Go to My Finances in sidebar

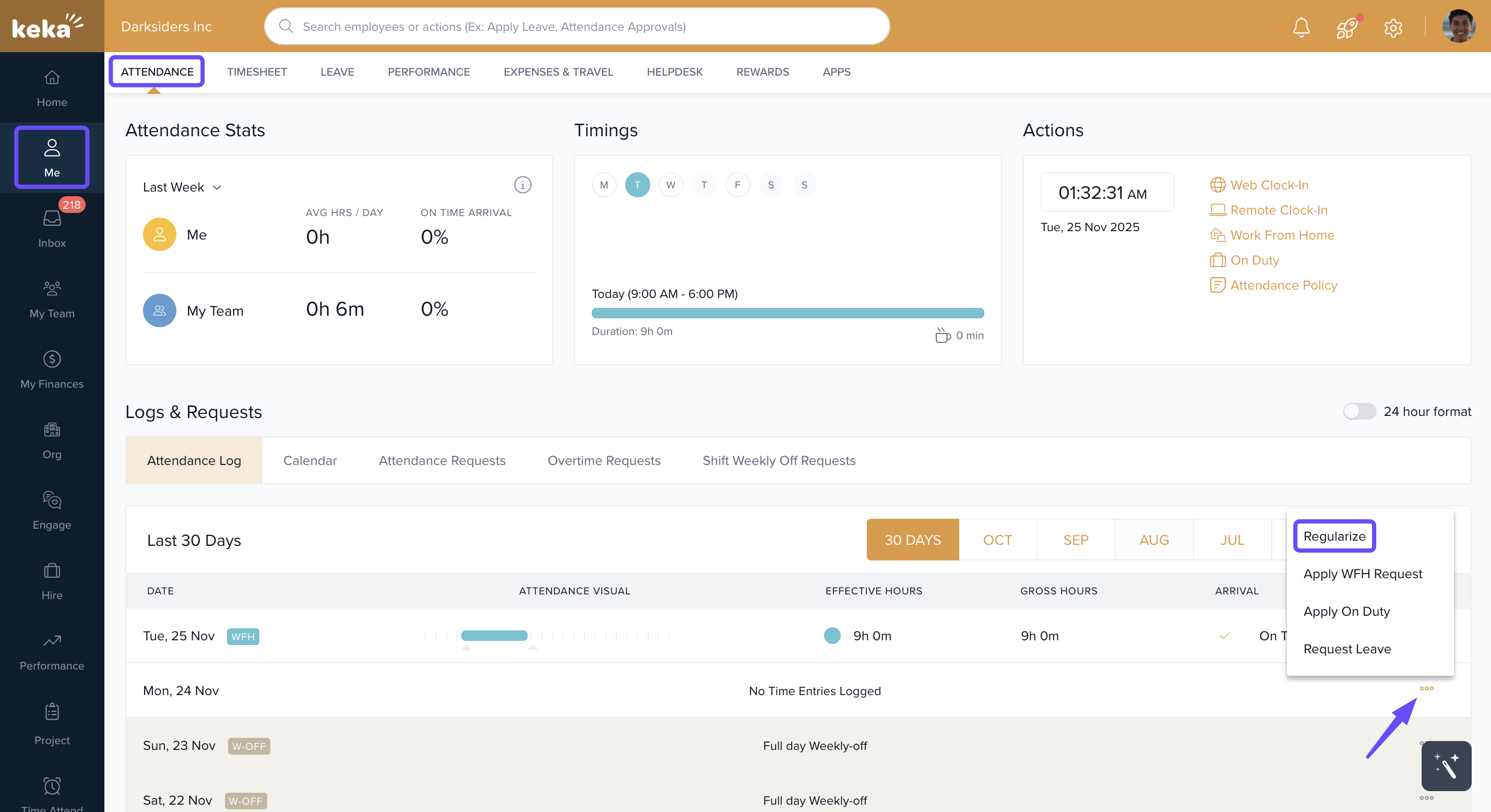click(52, 369)
